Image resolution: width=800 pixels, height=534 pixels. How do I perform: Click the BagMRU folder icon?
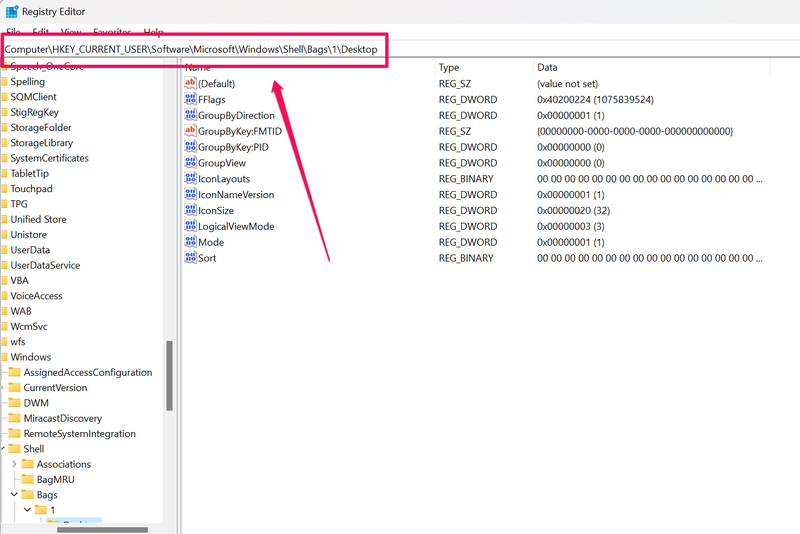pyautogui.click(x=28, y=480)
